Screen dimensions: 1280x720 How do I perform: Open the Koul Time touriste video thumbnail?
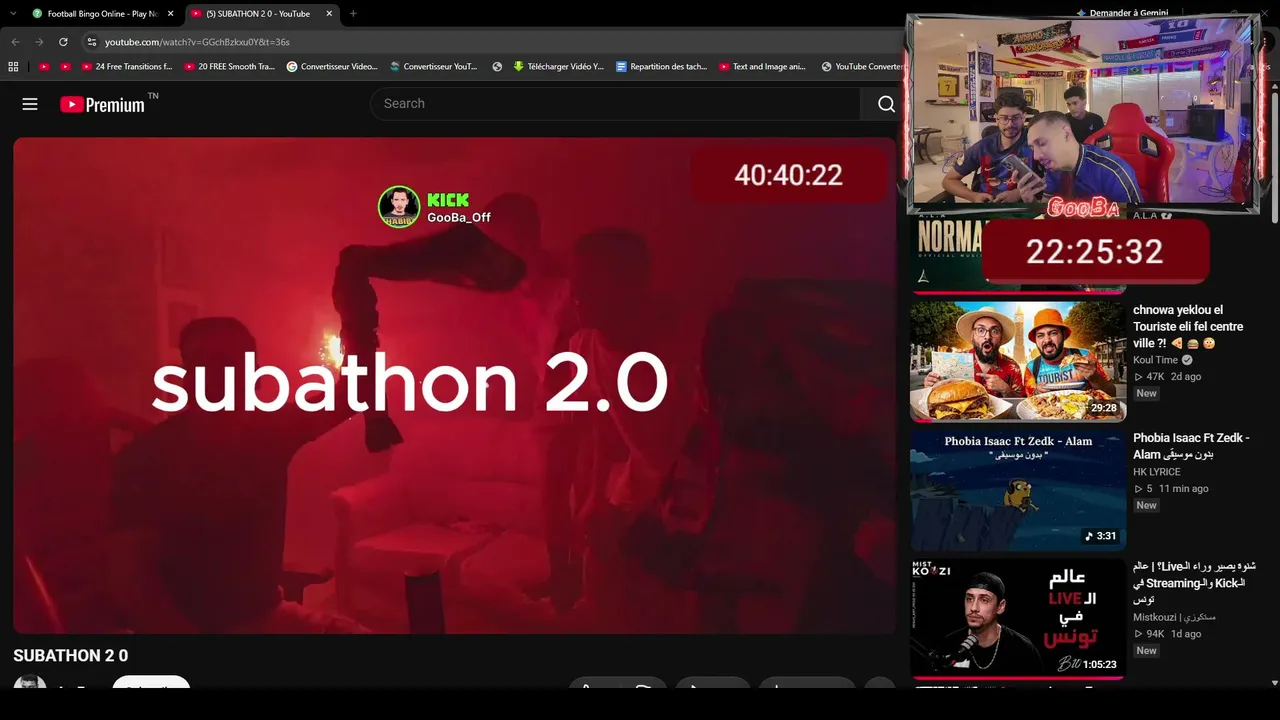point(1018,361)
